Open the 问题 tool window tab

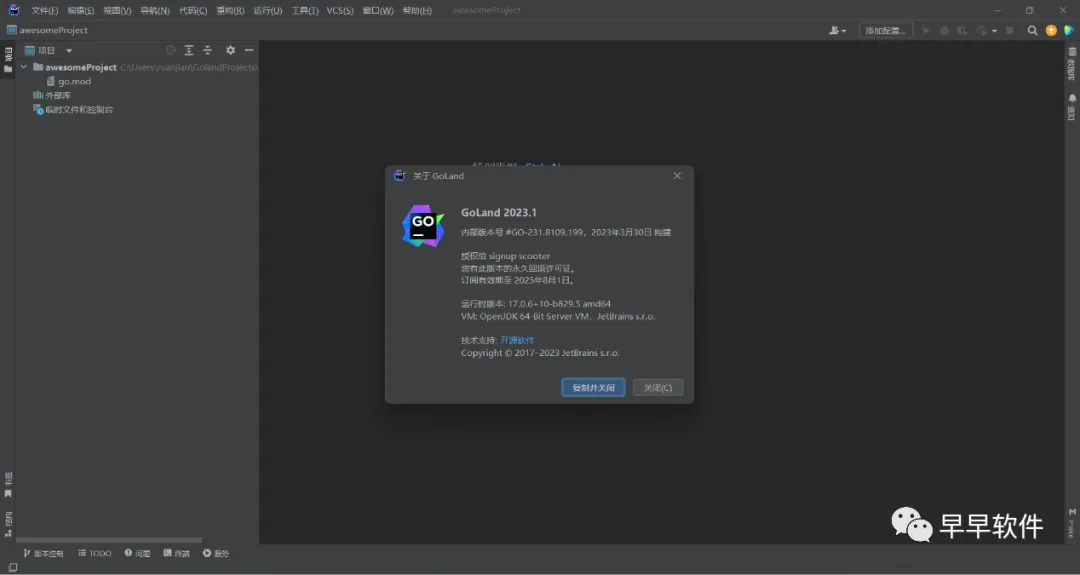point(138,553)
